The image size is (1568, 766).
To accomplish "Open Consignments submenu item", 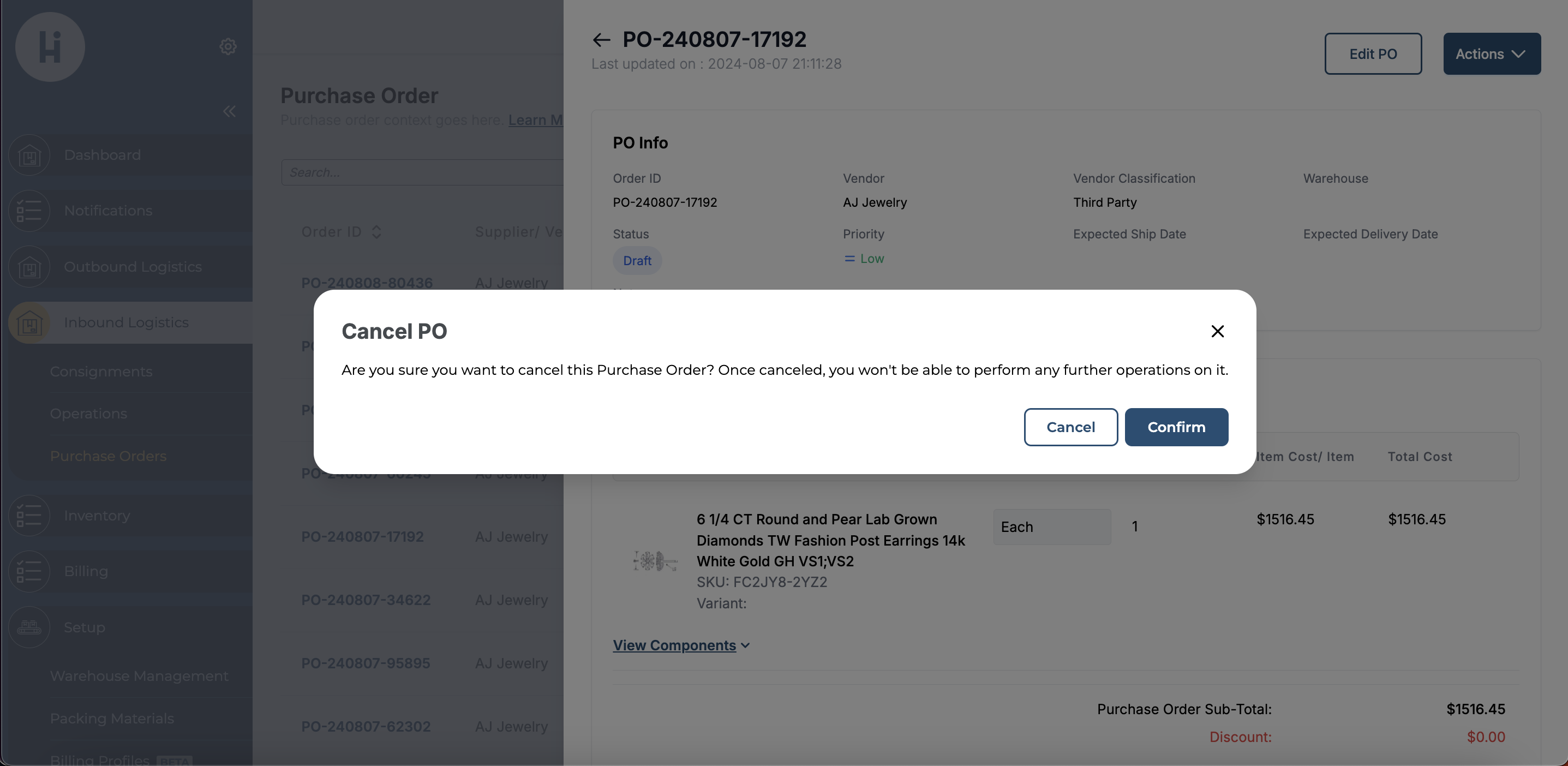I will pyautogui.click(x=101, y=372).
